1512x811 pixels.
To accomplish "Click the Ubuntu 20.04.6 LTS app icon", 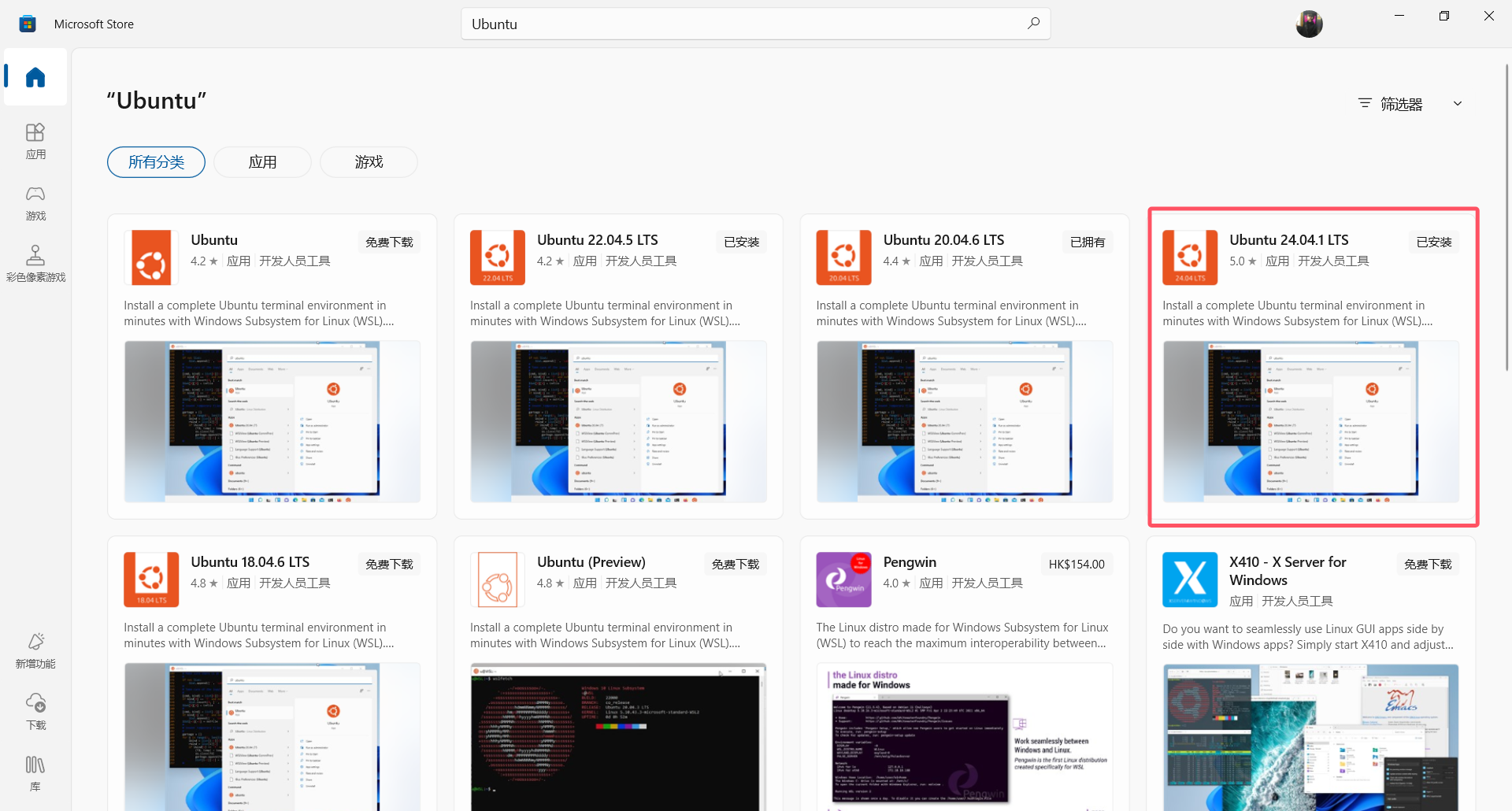I will [x=843, y=257].
